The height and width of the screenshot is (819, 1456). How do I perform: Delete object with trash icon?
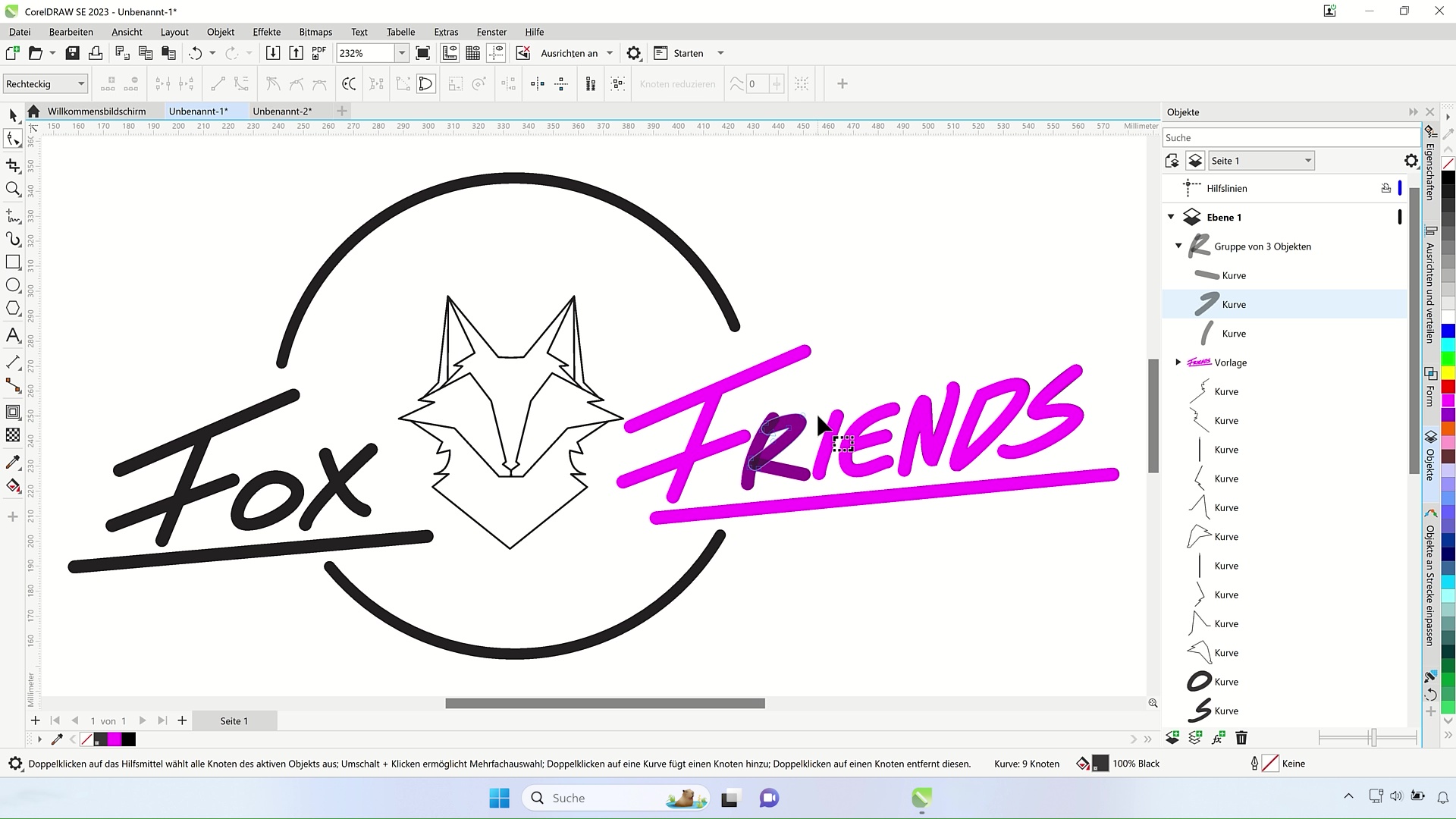[x=1241, y=738]
